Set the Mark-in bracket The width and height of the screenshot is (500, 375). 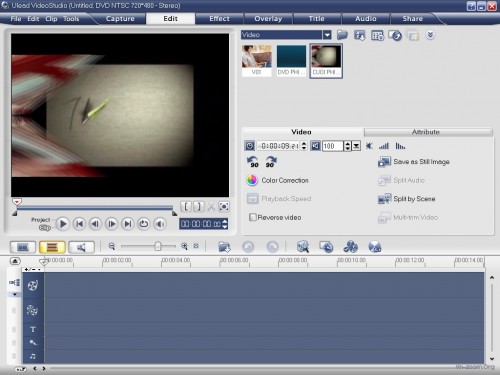click(186, 207)
